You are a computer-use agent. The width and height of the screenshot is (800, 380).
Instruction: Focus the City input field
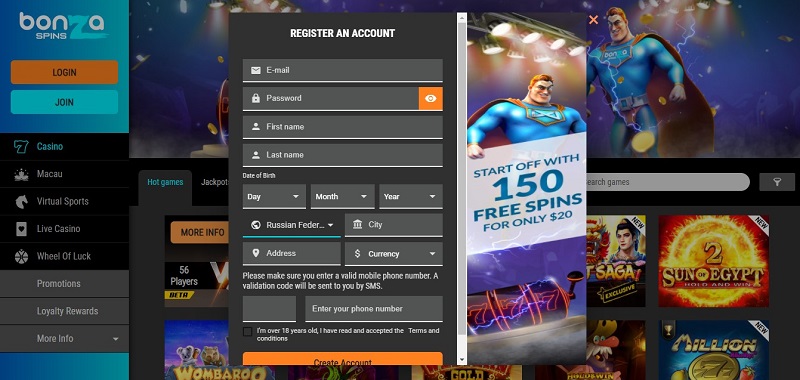click(x=394, y=225)
